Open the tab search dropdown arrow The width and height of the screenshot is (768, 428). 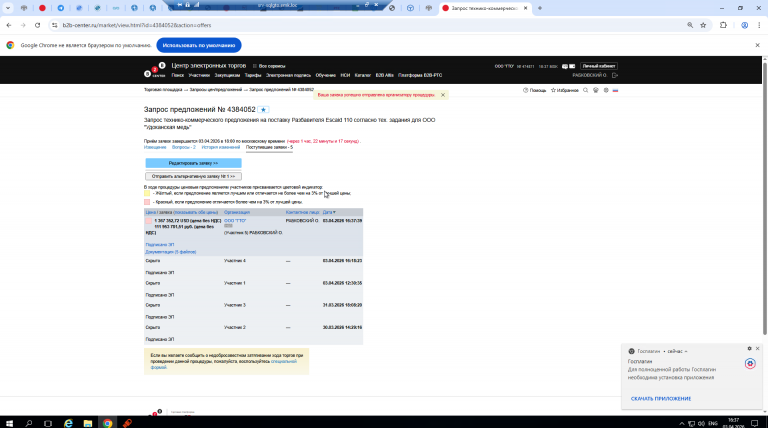(8, 8)
